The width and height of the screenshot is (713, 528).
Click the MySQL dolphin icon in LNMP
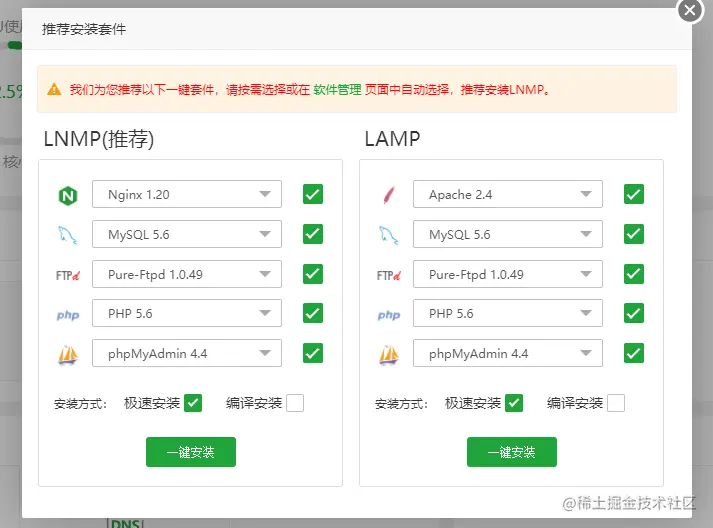tap(68, 235)
